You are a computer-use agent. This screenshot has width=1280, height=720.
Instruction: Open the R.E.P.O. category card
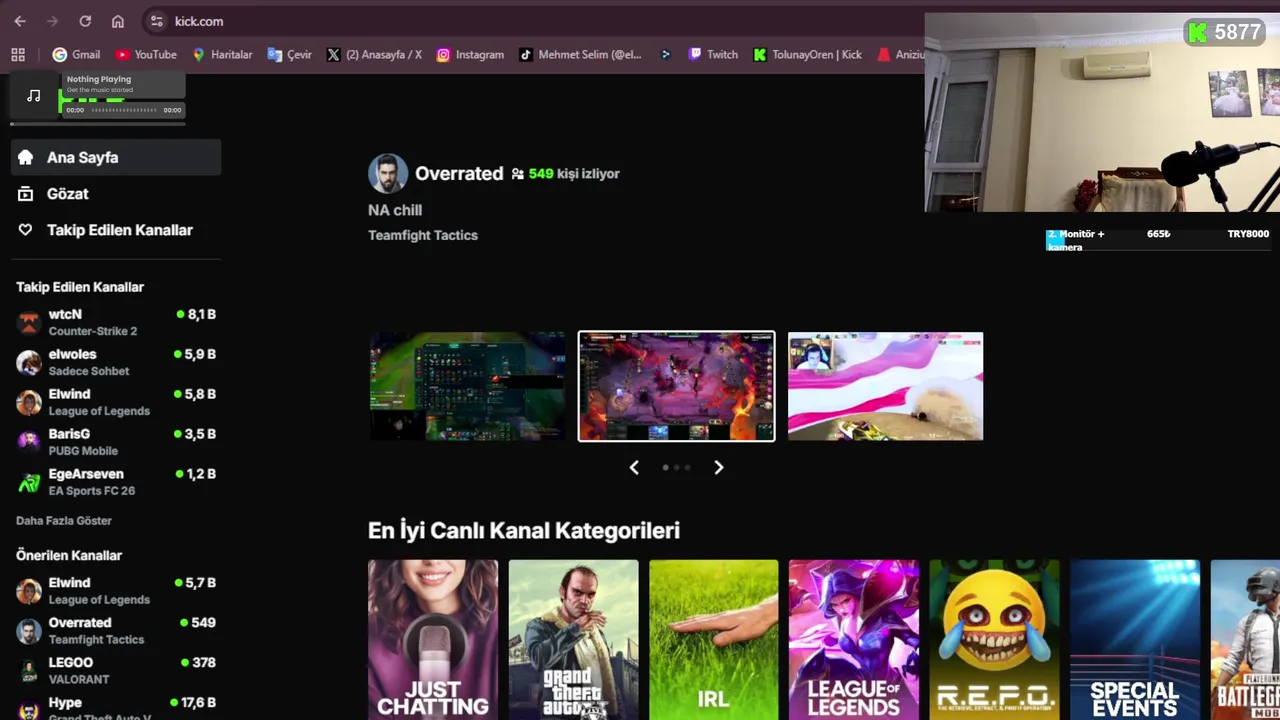(x=994, y=640)
